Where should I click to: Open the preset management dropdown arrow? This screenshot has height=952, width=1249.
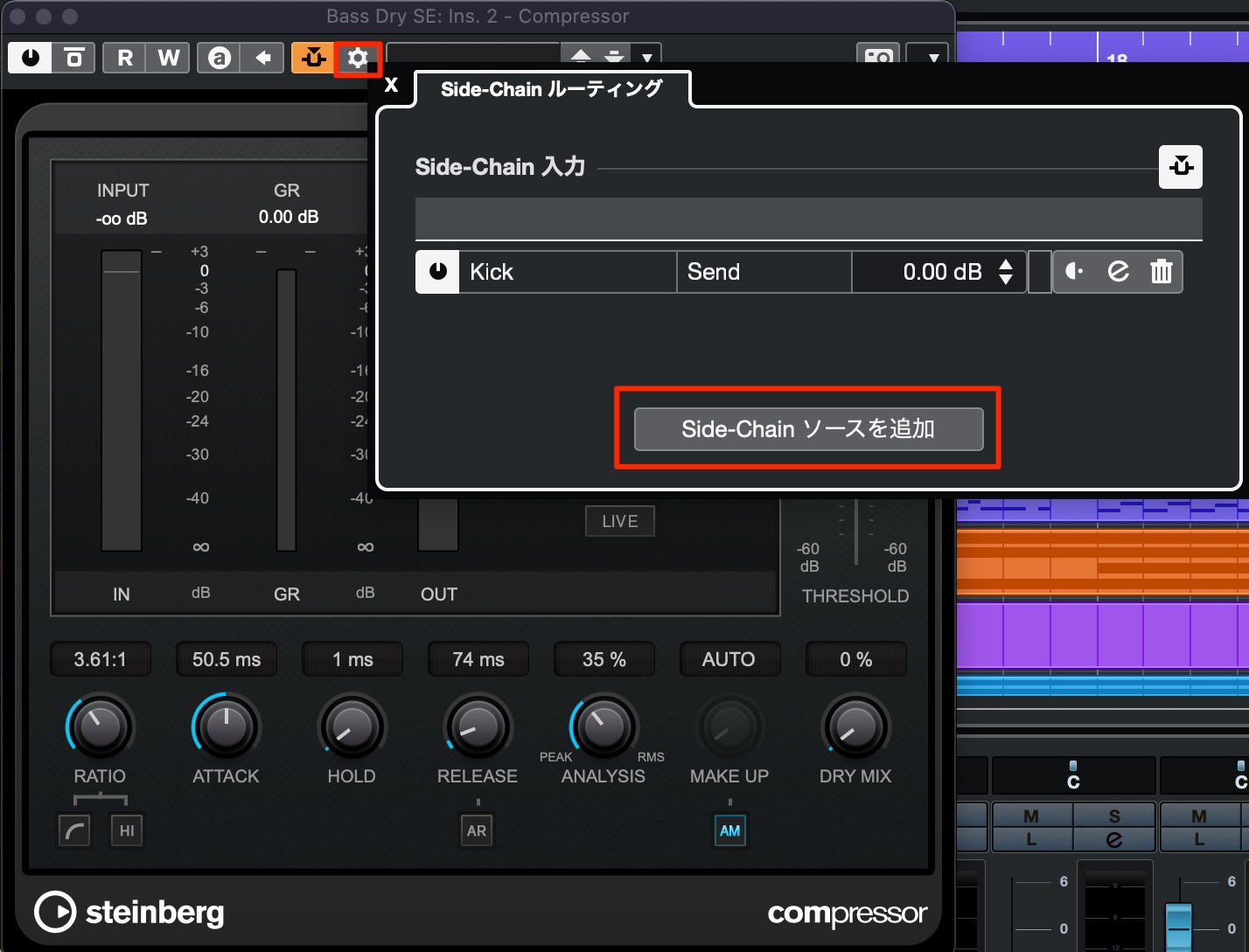tap(647, 58)
